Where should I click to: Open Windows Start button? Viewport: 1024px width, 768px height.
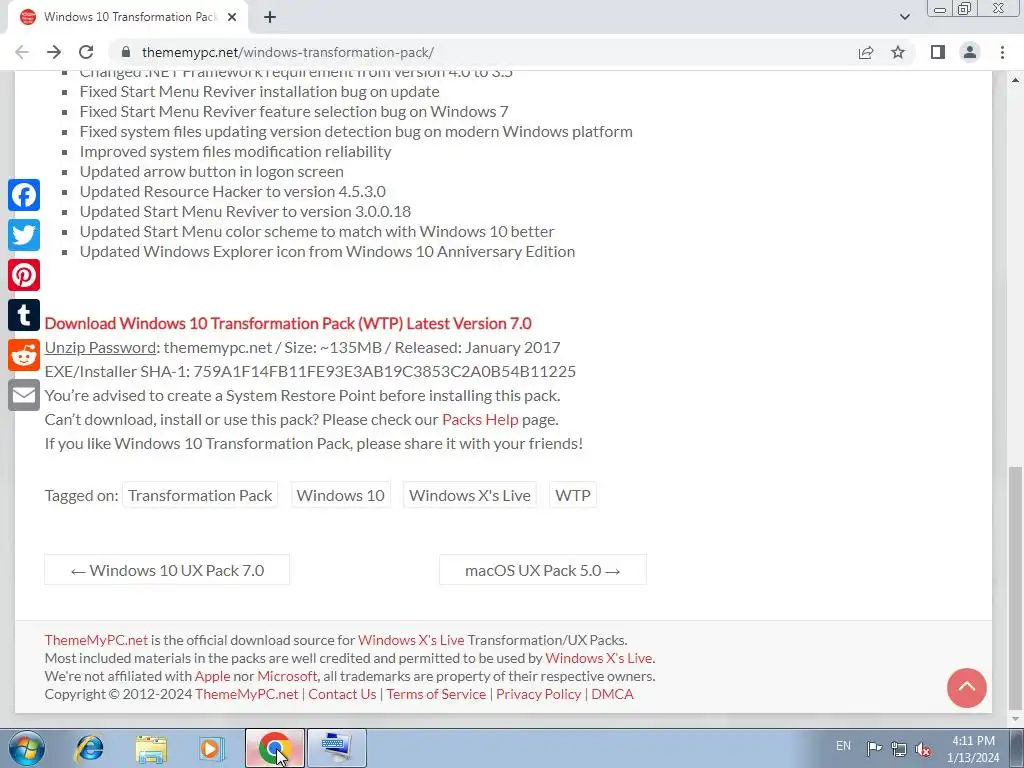pos(26,748)
